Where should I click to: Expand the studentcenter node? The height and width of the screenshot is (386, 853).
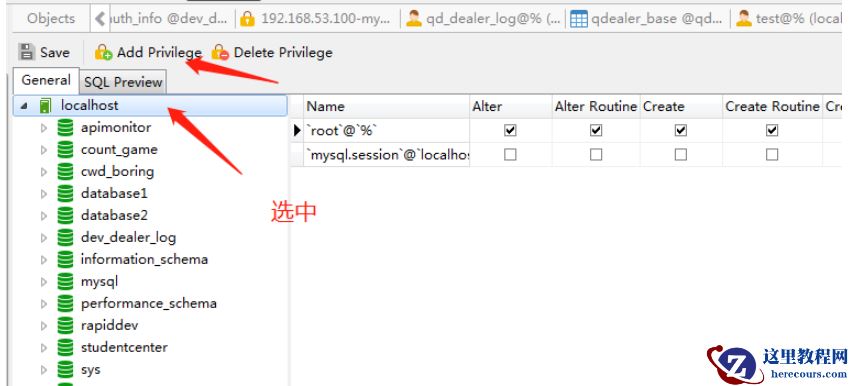pos(44,348)
